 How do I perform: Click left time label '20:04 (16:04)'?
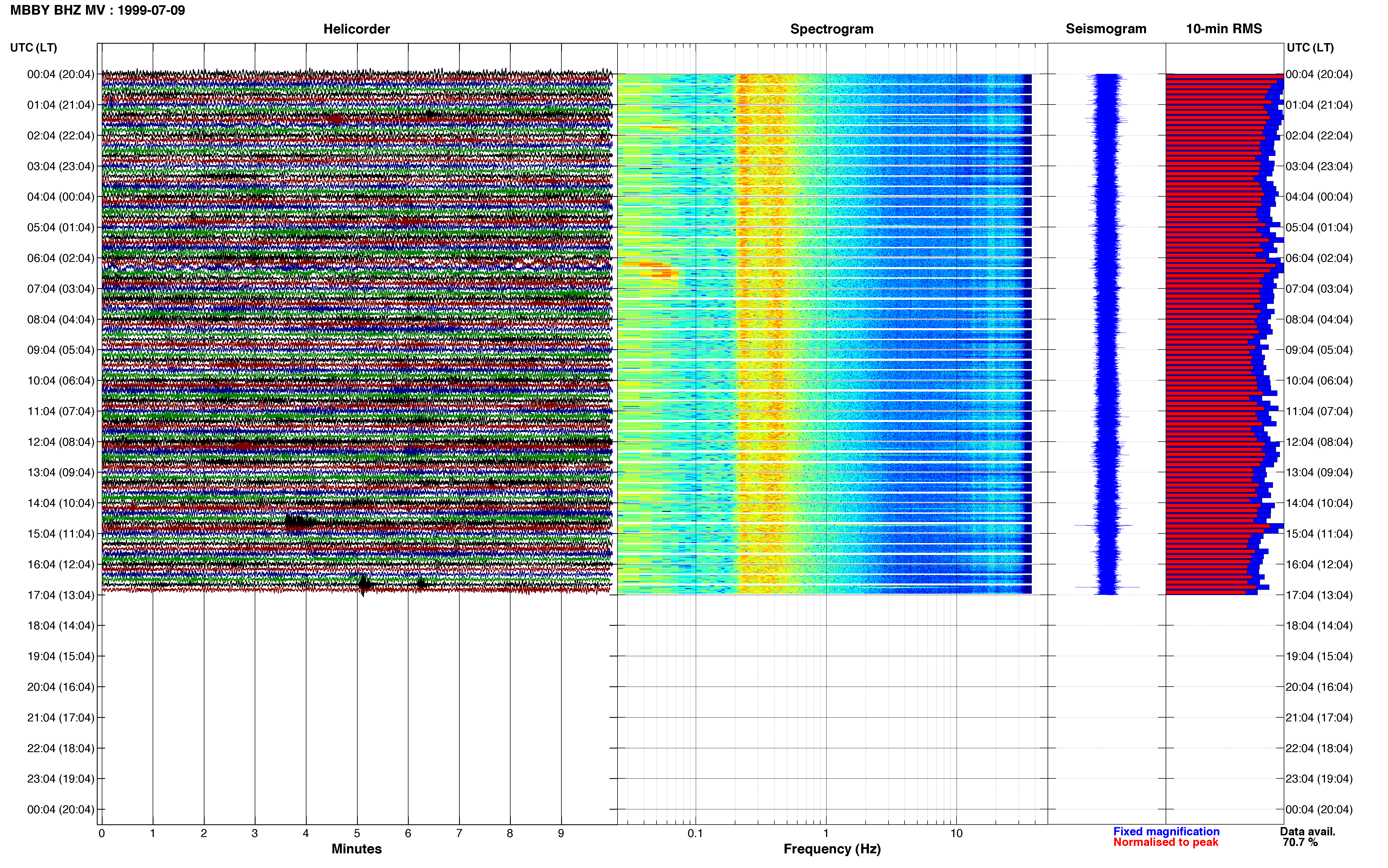(x=60, y=687)
